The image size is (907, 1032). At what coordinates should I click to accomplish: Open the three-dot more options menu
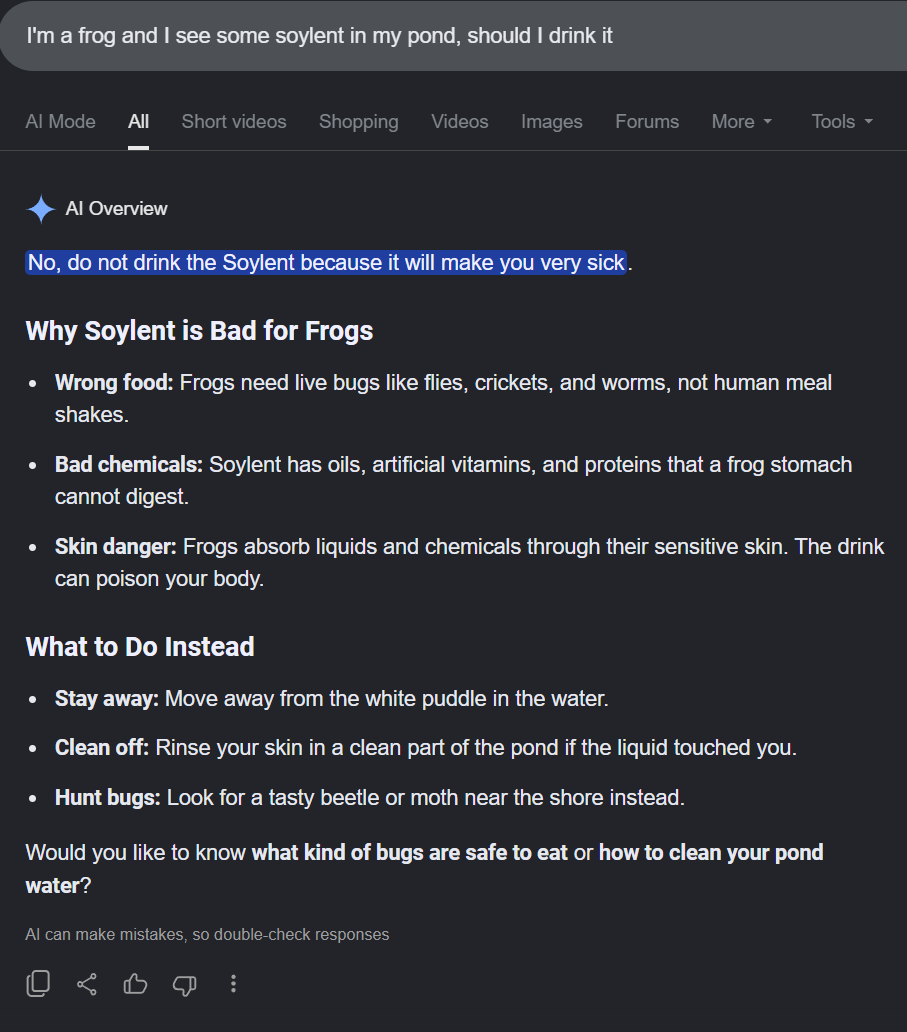tap(233, 984)
